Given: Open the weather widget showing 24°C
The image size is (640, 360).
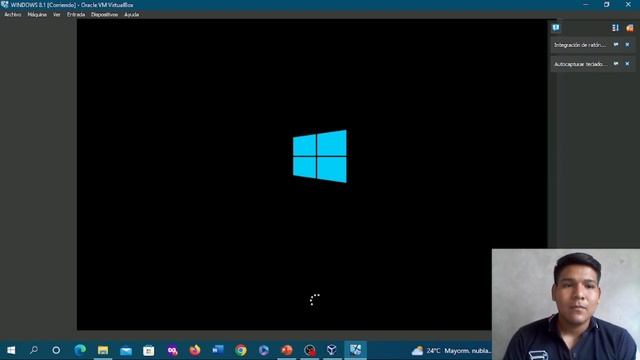Looking at the screenshot, I should (x=451, y=351).
